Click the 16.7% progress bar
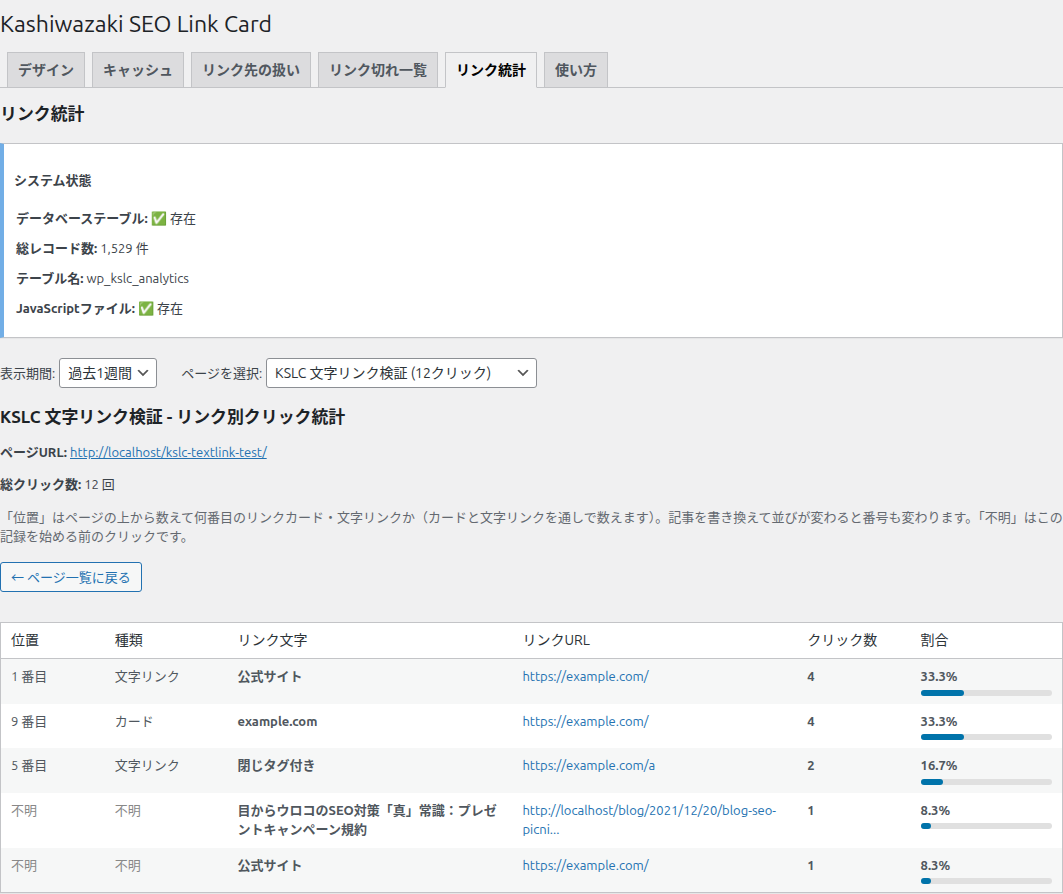 coord(986,782)
